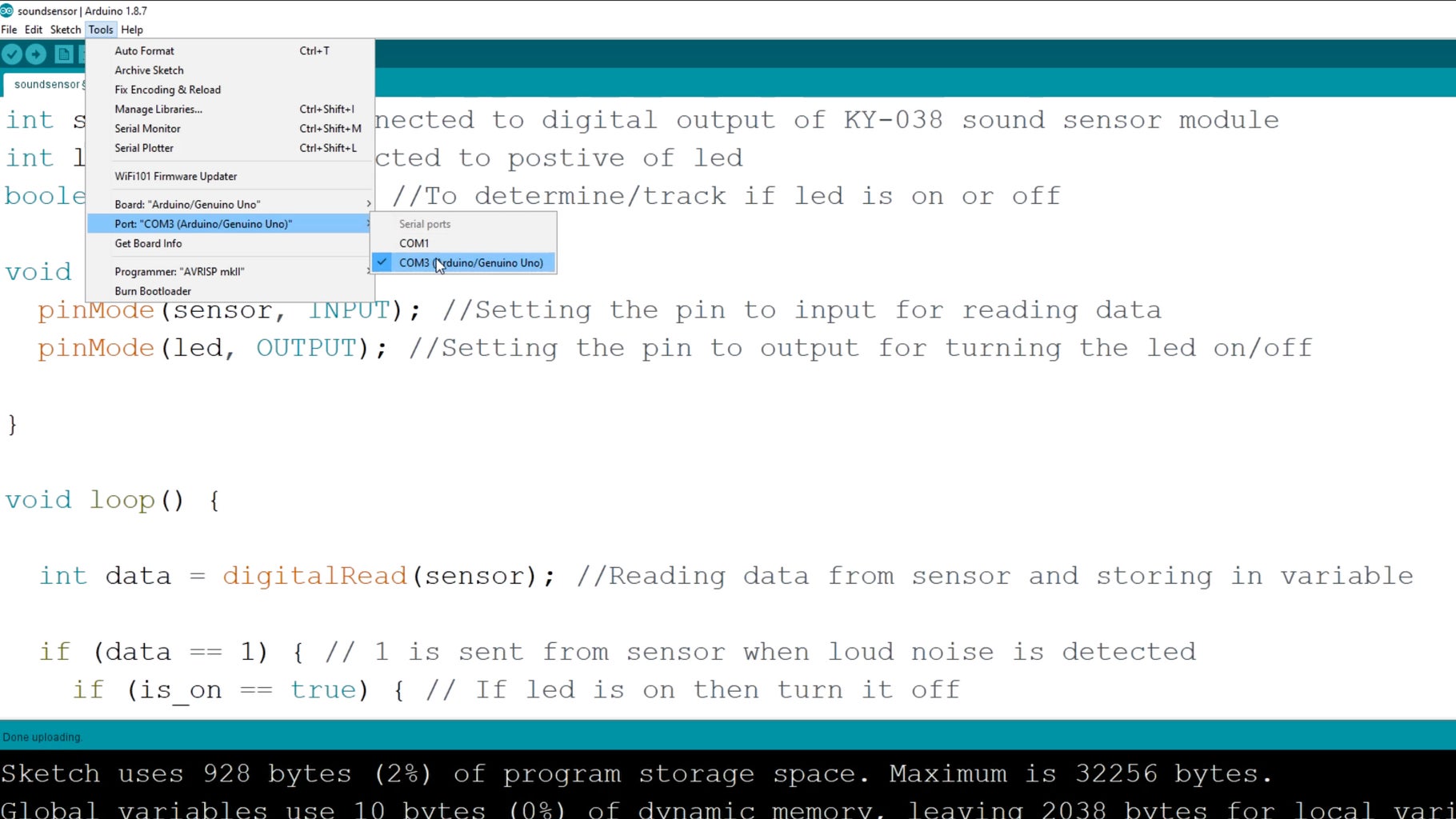The image size is (1456, 819).
Task: Click the Arduino logo in the title bar
Action: click(7, 10)
